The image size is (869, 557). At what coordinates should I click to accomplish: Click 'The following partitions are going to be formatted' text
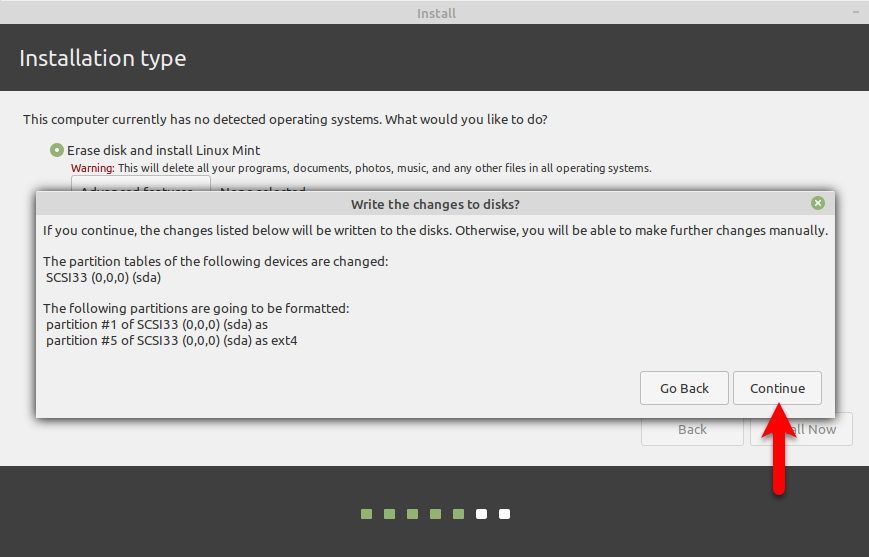[196, 309]
